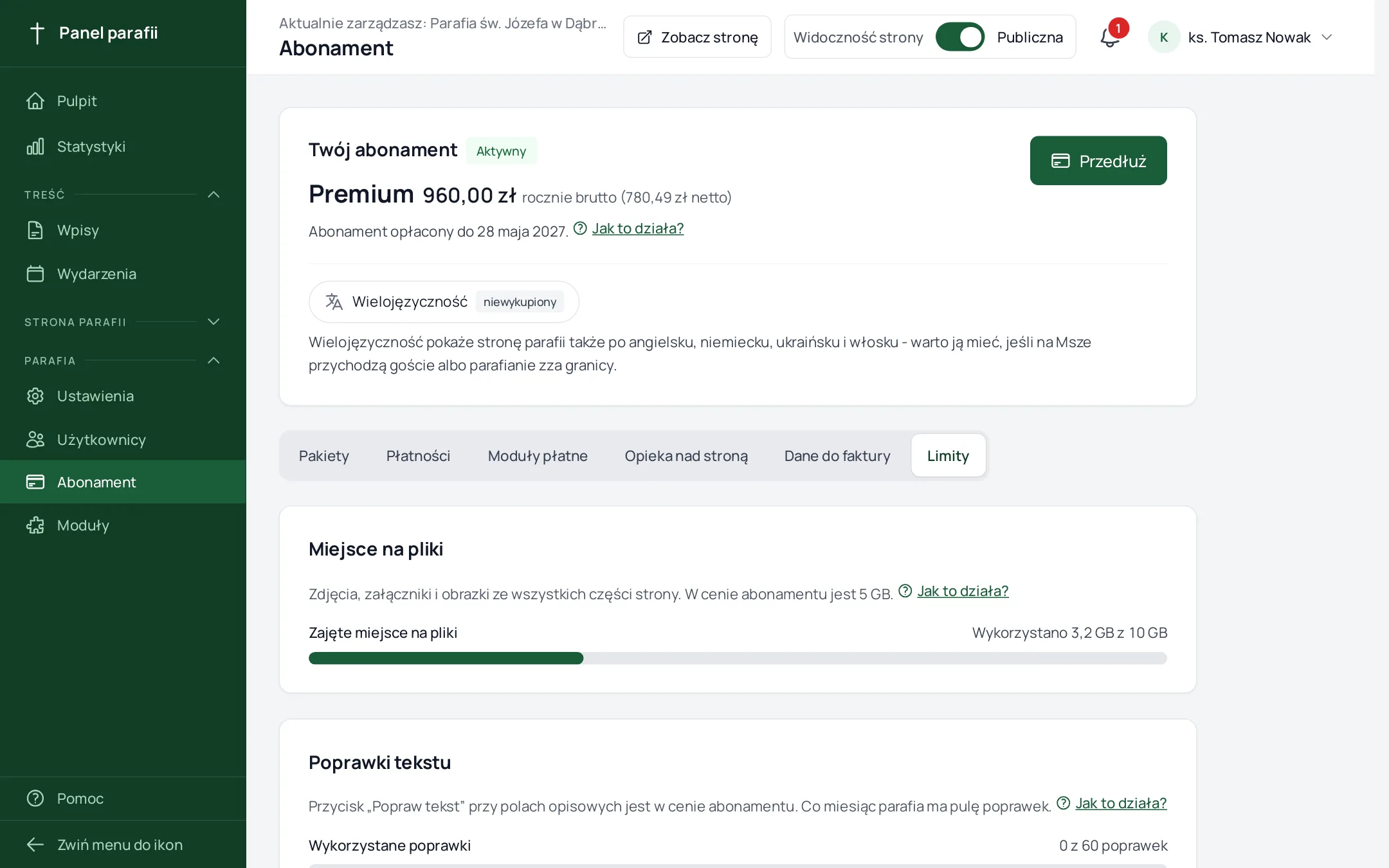
Task: Collapse the TREŚĆ sidebar section
Action: pyautogui.click(x=214, y=195)
